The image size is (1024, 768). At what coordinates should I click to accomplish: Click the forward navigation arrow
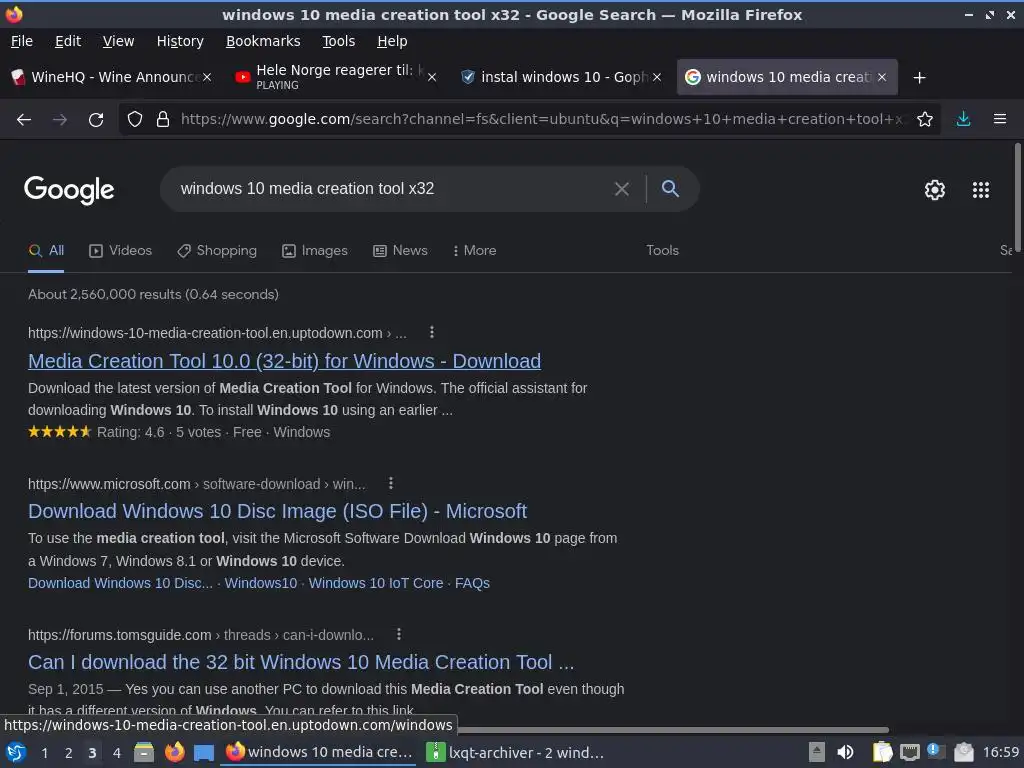(x=59, y=120)
